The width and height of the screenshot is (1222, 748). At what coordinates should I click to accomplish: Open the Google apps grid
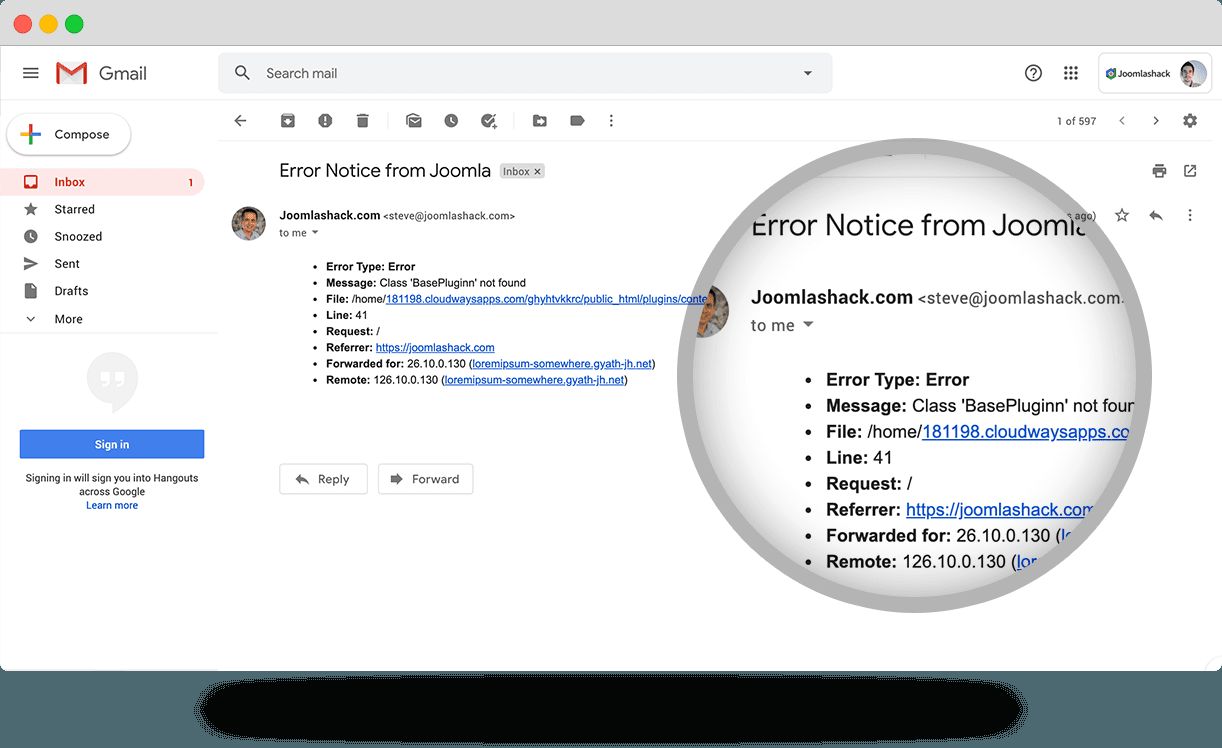pyautogui.click(x=1071, y=73)
